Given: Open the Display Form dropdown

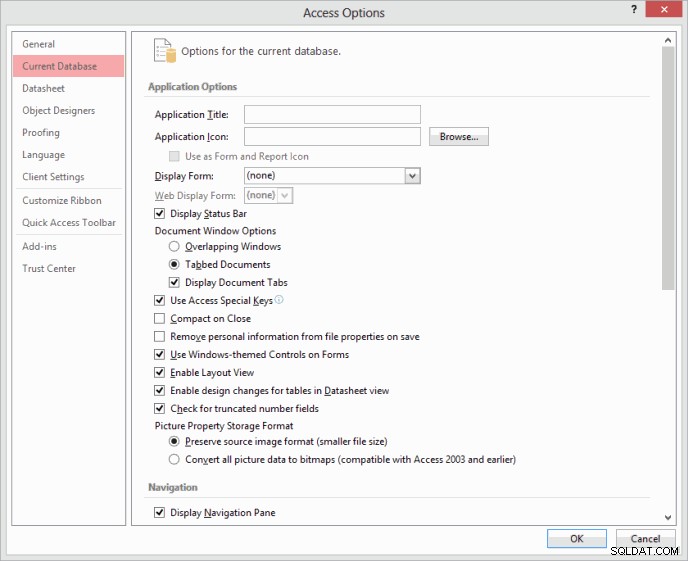Looking at the screenshot, I should pyautogui.click(x=412, y=176).
